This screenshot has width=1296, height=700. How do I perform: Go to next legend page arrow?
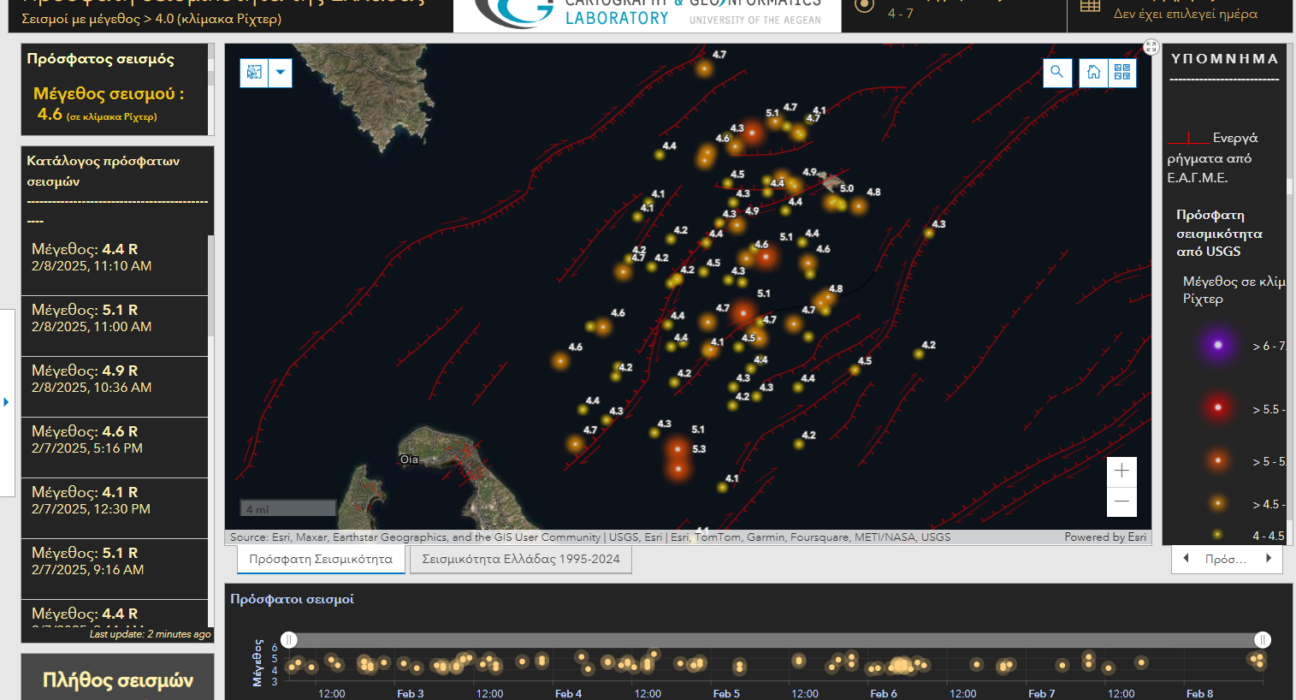click(x=1269, y=558)
